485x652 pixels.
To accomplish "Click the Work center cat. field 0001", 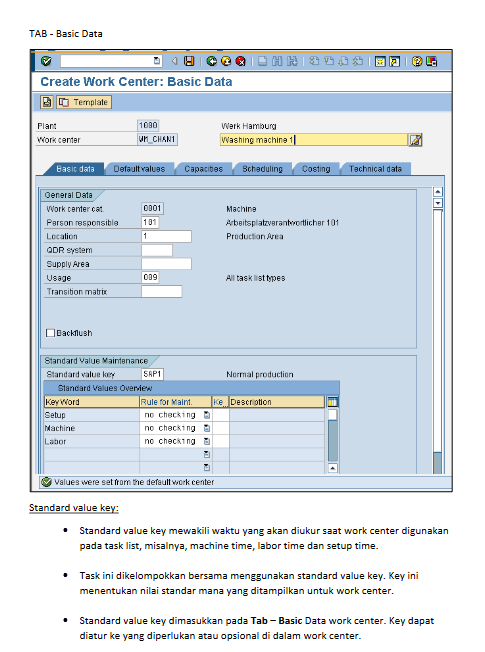I will coord(152,208).
